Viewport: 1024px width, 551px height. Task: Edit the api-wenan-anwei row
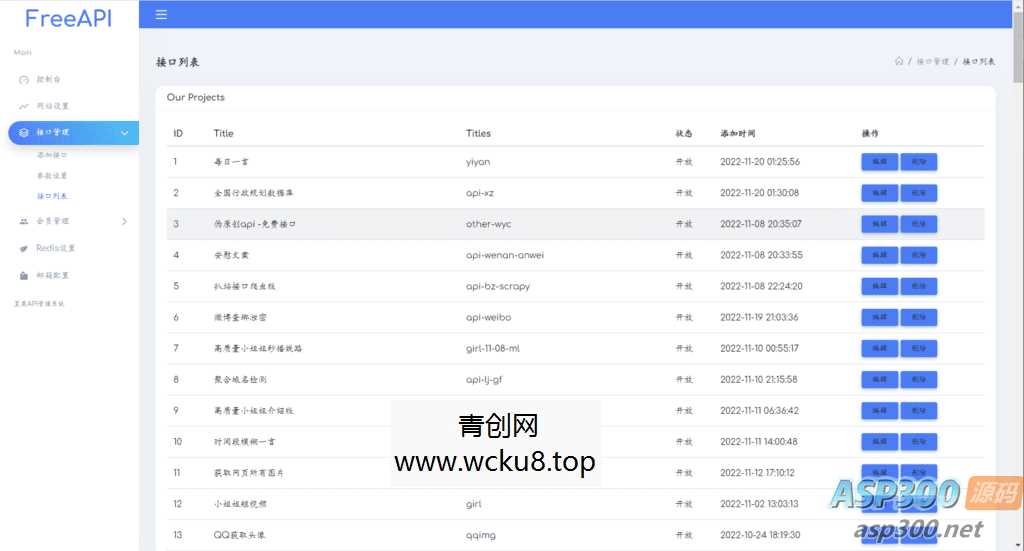[x=880, y=255]
